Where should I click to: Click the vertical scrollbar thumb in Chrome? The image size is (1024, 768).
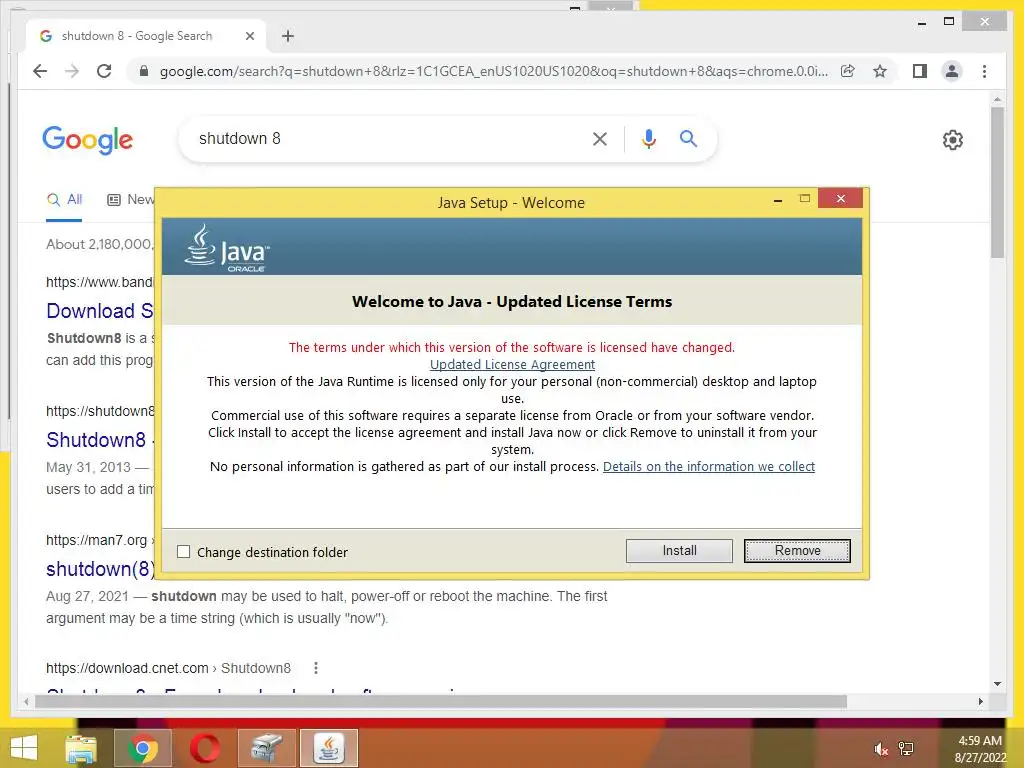click(x=997, y=182)
